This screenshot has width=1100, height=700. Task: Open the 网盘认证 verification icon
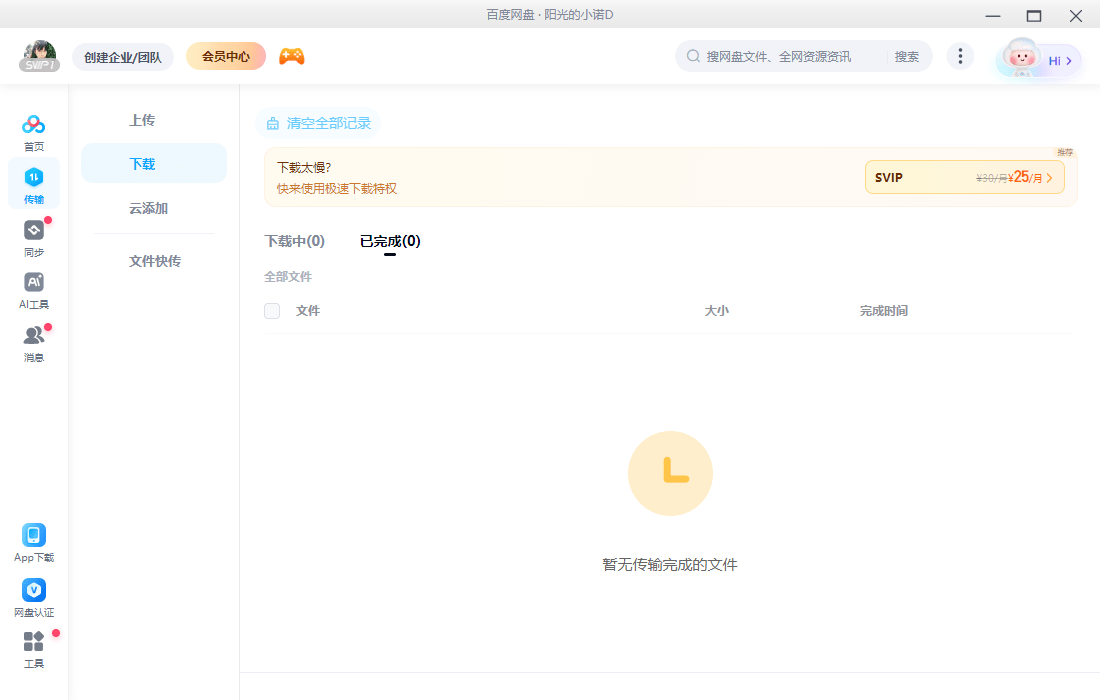[33, 590]
